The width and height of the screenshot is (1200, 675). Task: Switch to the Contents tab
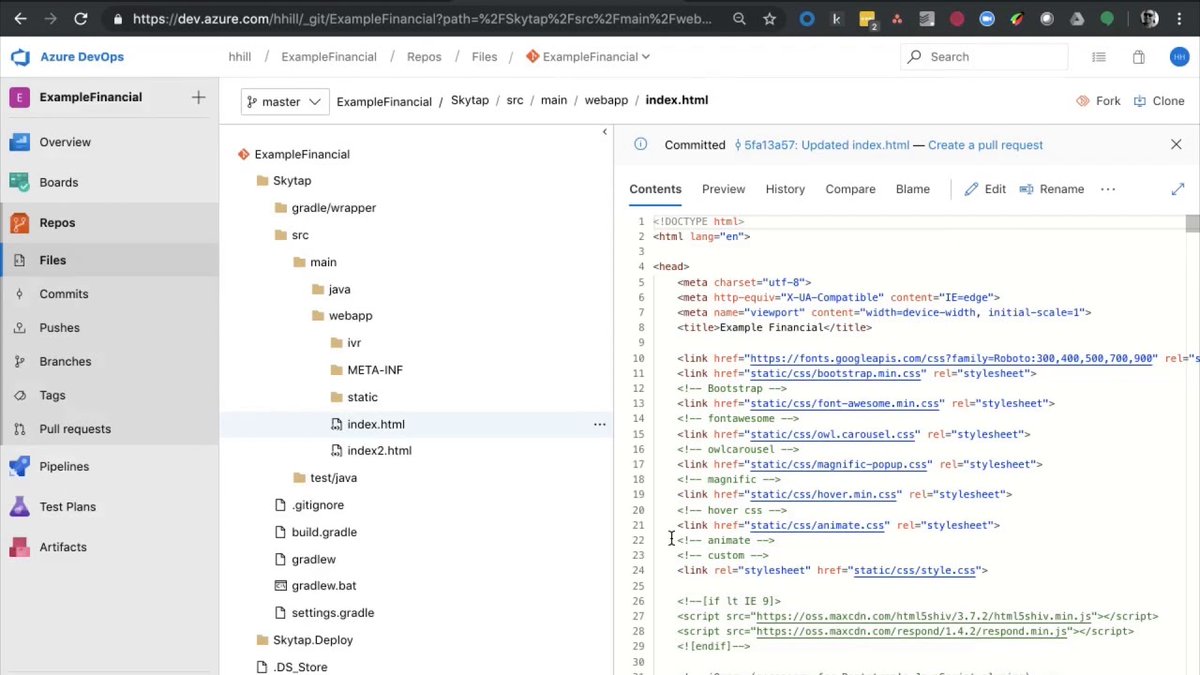[655, 189]
